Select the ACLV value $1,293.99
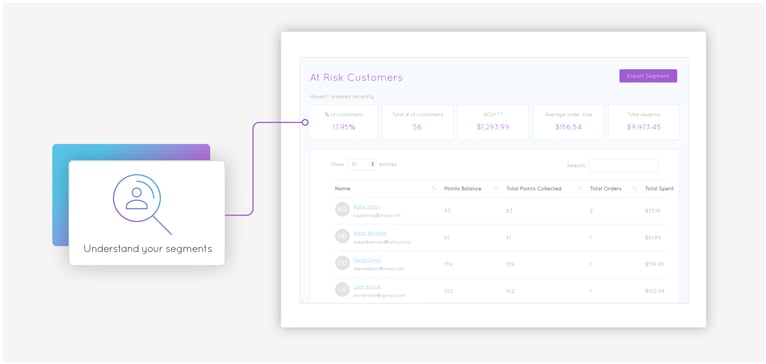This screenshot has width=766, height=364. point(493,127)
